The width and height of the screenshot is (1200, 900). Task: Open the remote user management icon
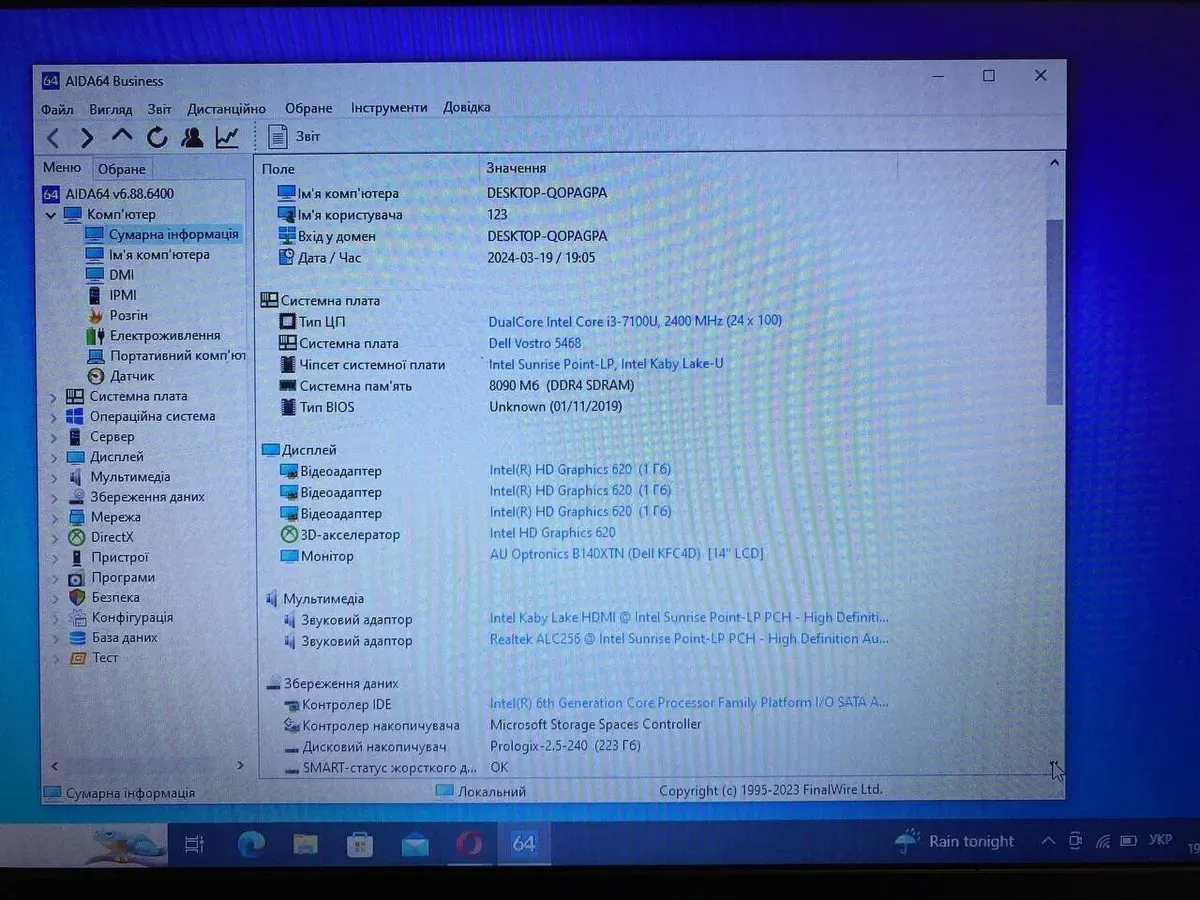[x=192, y=138]
